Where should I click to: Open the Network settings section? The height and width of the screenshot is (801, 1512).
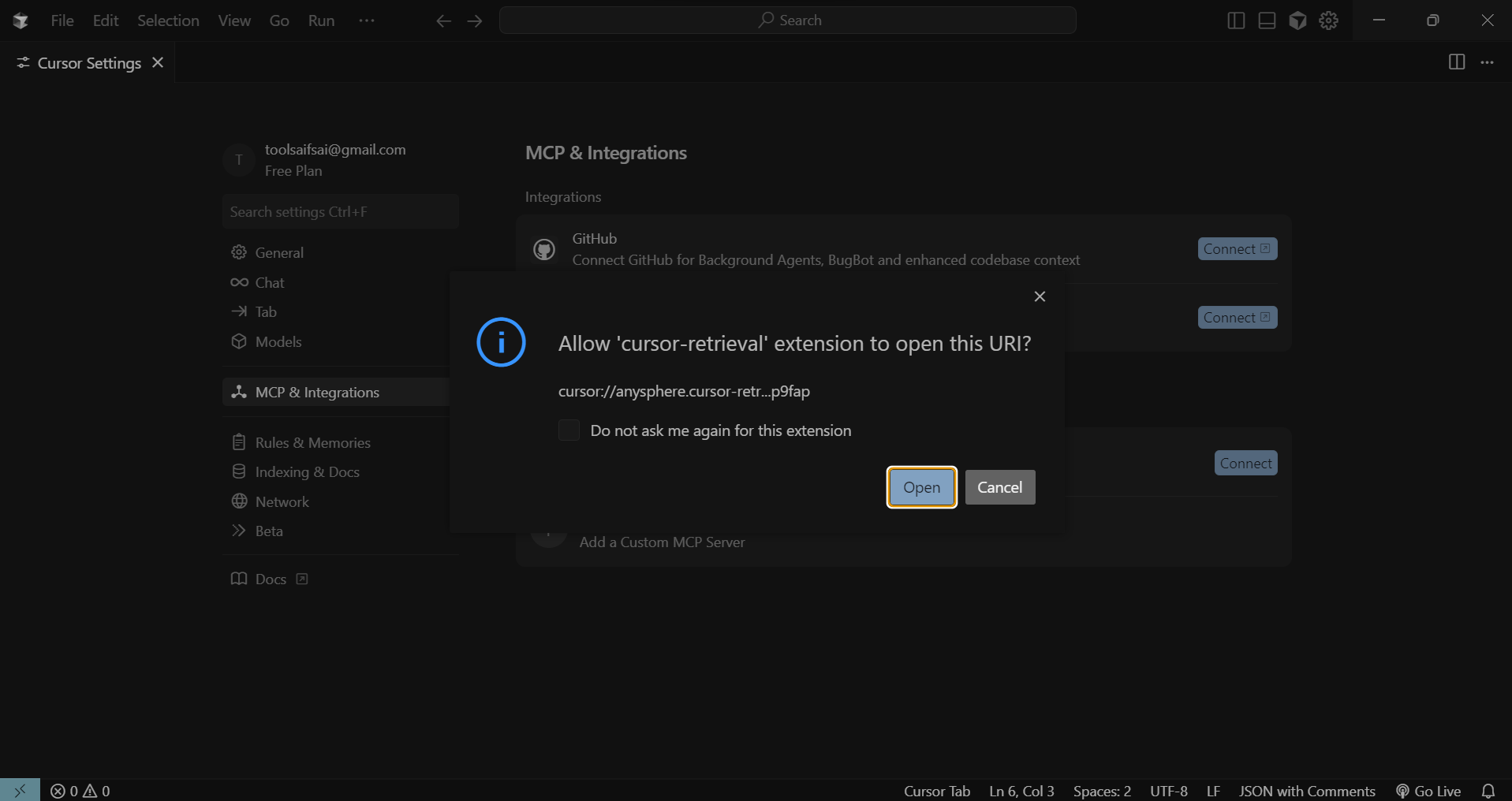pos(282,501)
